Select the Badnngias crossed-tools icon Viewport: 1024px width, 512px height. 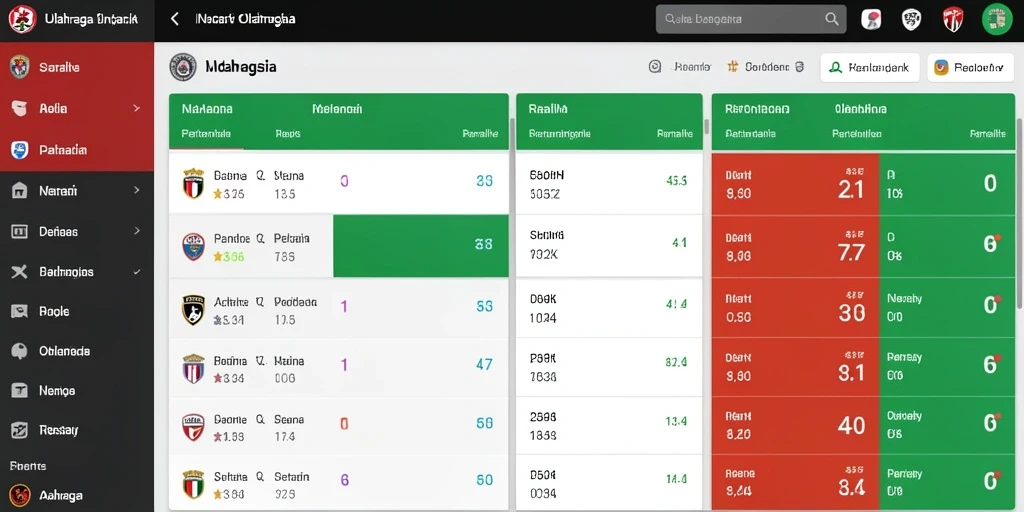20,272
